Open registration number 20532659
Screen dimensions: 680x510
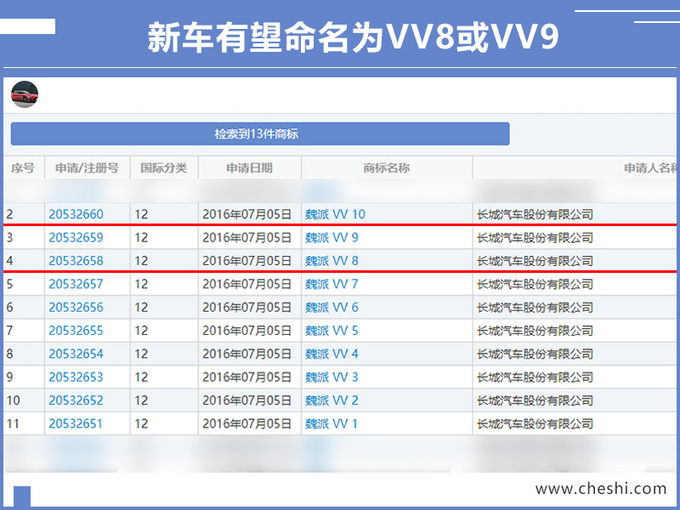(76, 238)
